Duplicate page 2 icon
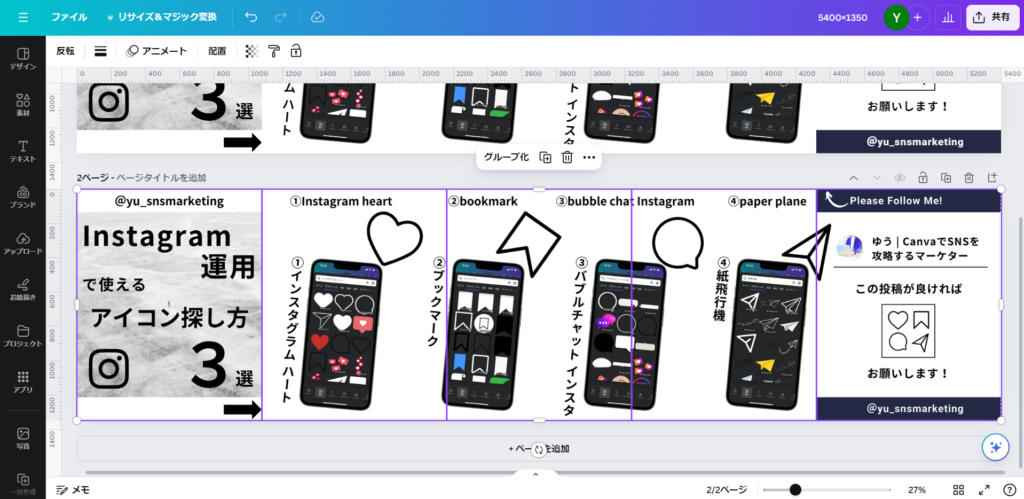Viewport: 1024px width, 499px height. (946, 178)
